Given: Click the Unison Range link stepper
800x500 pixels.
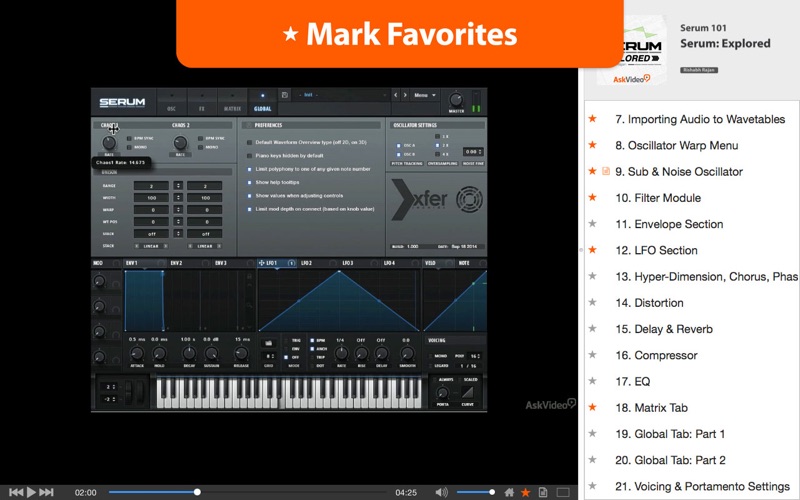Looking at the screenshot, I should (178, 186).
